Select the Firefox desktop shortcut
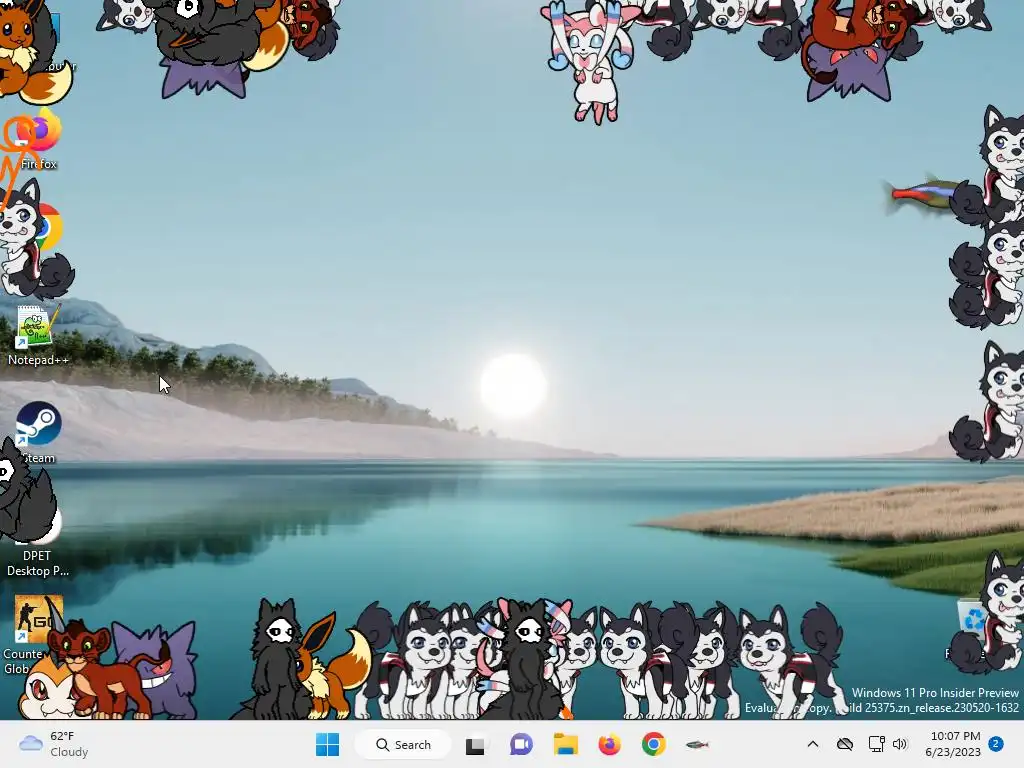The width and height of the screenshot is (1024, 768). 38,140
